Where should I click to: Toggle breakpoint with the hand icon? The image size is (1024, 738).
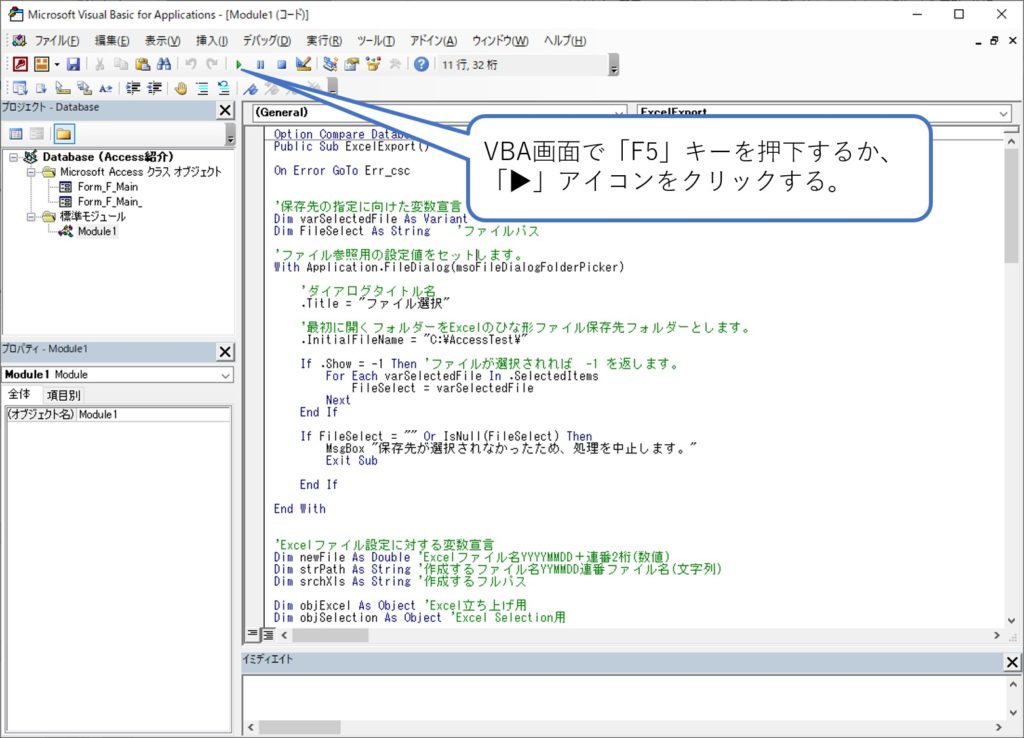(181, 88)
